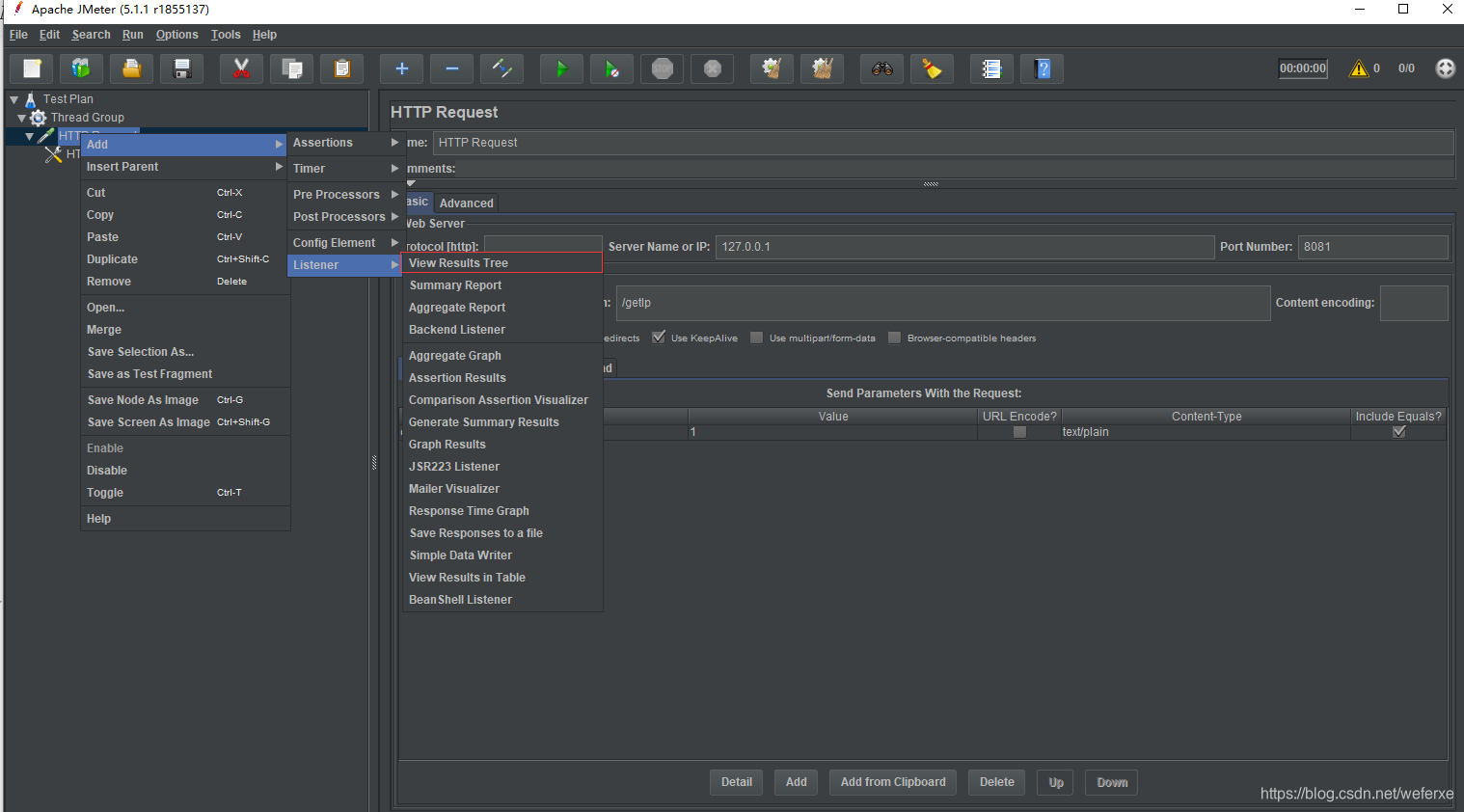This screenshot has height=812, width=1464.
Task: Select Thread Group label in tree
Action: 88,118
